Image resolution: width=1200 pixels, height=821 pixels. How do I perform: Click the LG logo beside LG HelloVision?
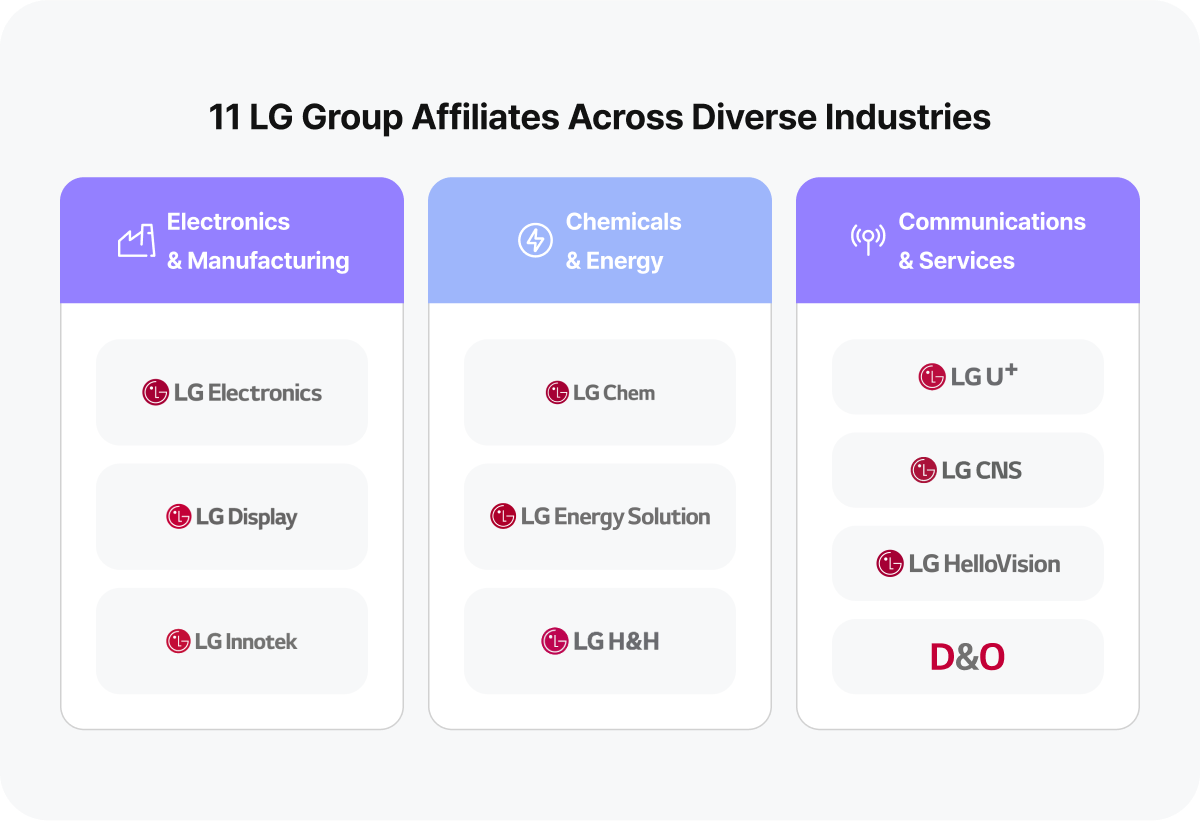[x=888, y=563]
